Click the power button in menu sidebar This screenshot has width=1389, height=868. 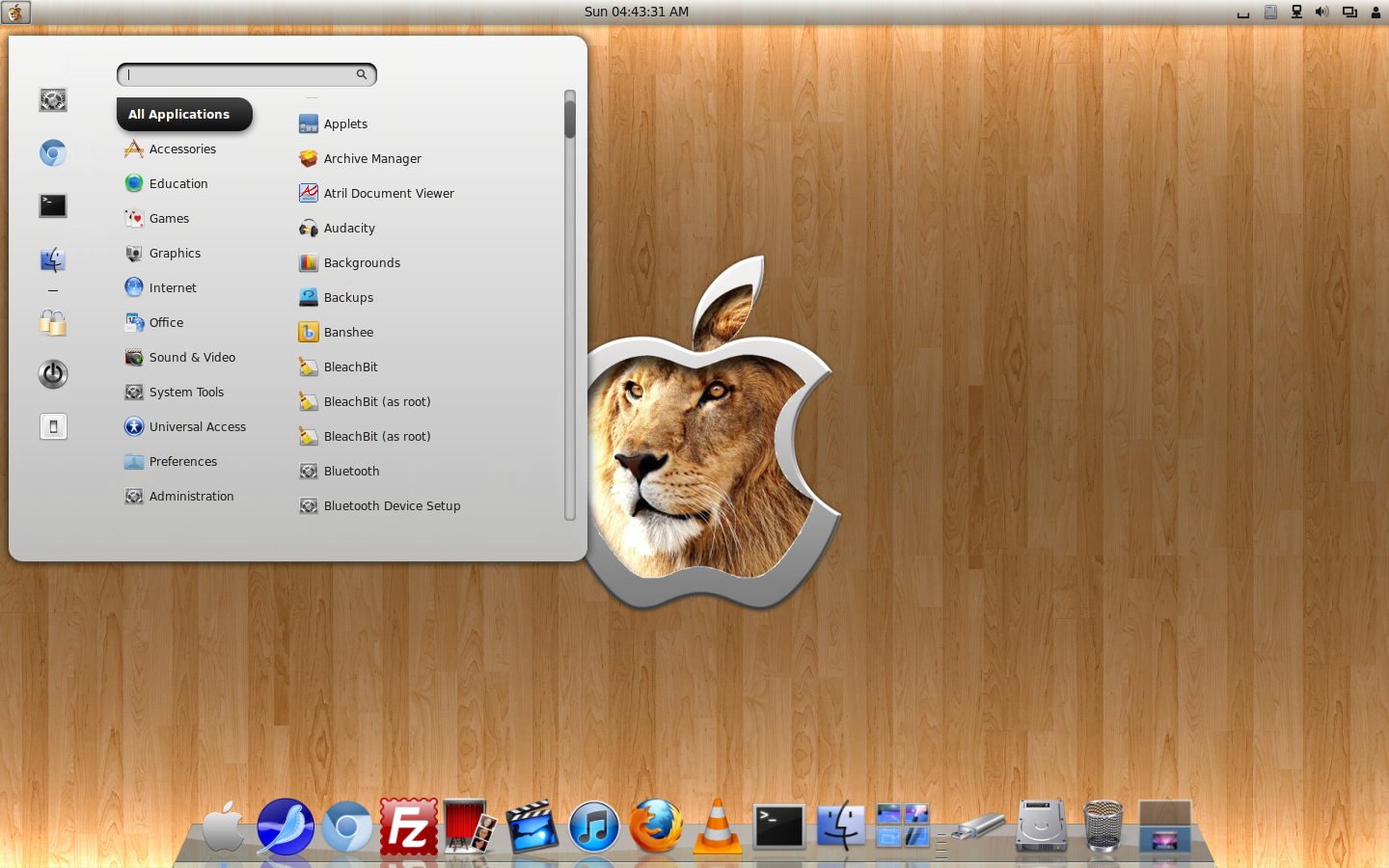pyautogui.click(x=53, y=374)
